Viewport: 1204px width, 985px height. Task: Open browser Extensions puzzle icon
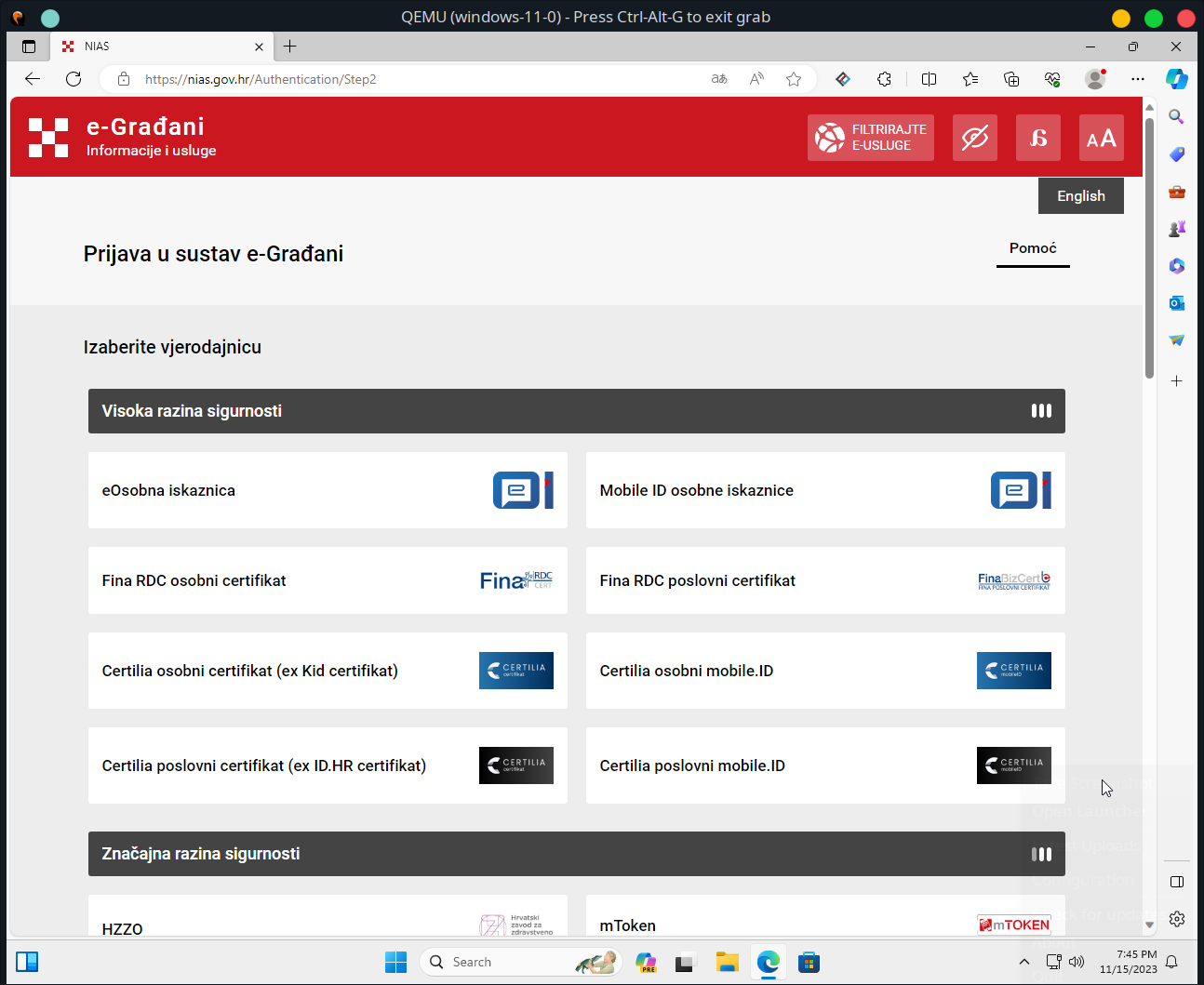884,79
